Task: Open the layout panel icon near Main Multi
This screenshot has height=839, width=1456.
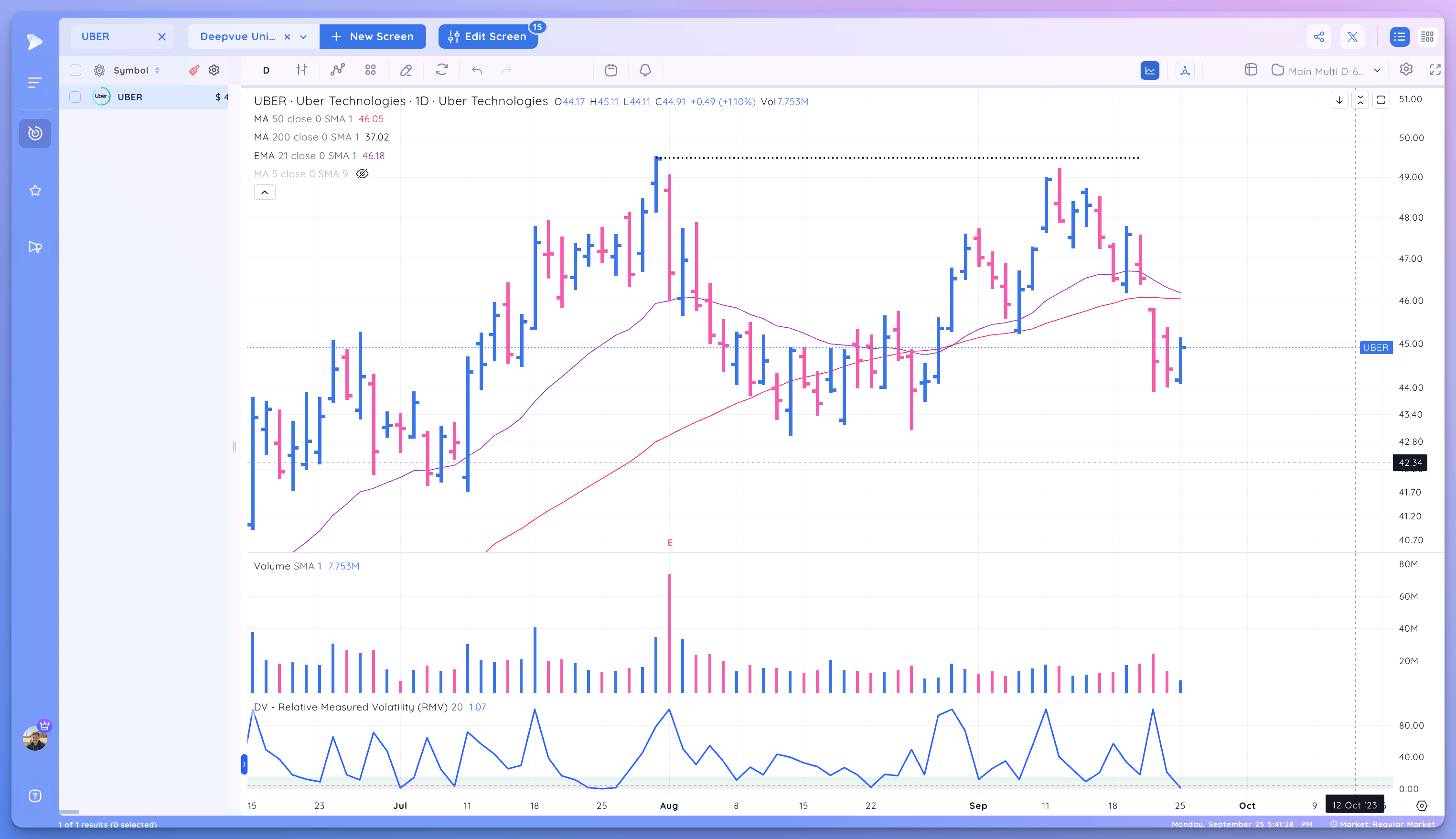Action: click(1251, 70)
